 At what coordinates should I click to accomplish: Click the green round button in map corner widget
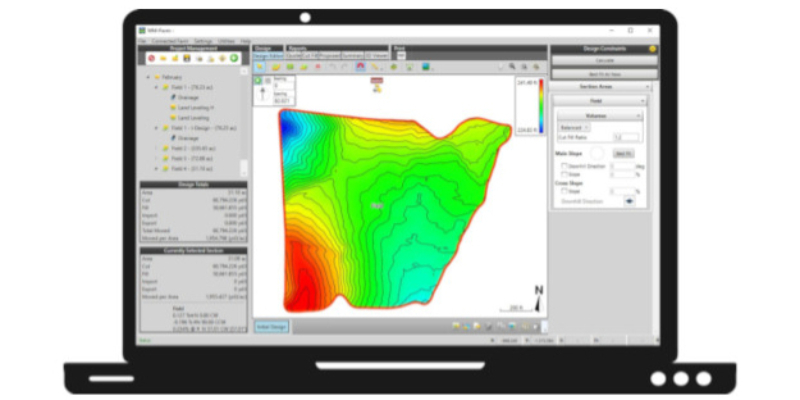[x=258, y=81]
